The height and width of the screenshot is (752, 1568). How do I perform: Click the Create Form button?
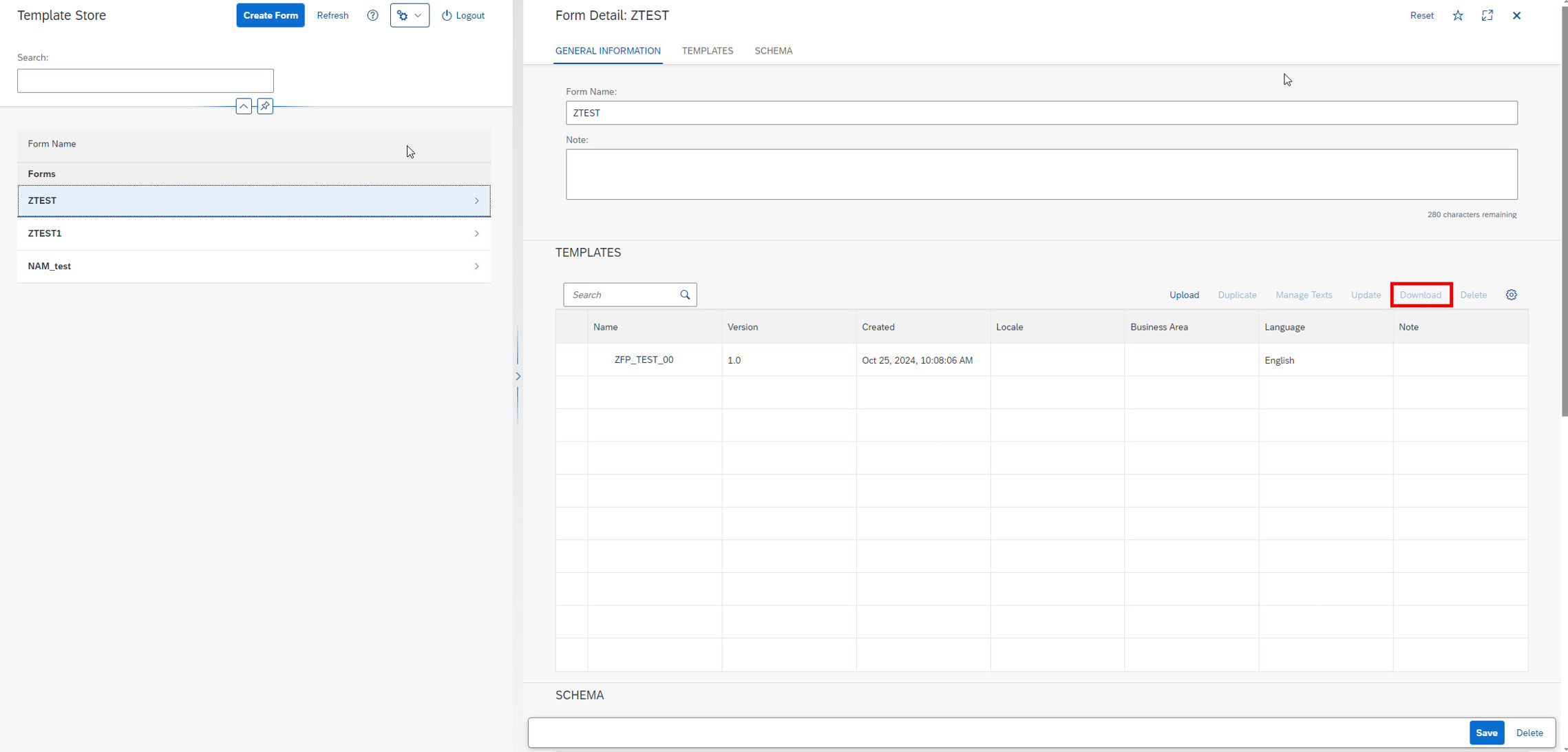(271, 15)
